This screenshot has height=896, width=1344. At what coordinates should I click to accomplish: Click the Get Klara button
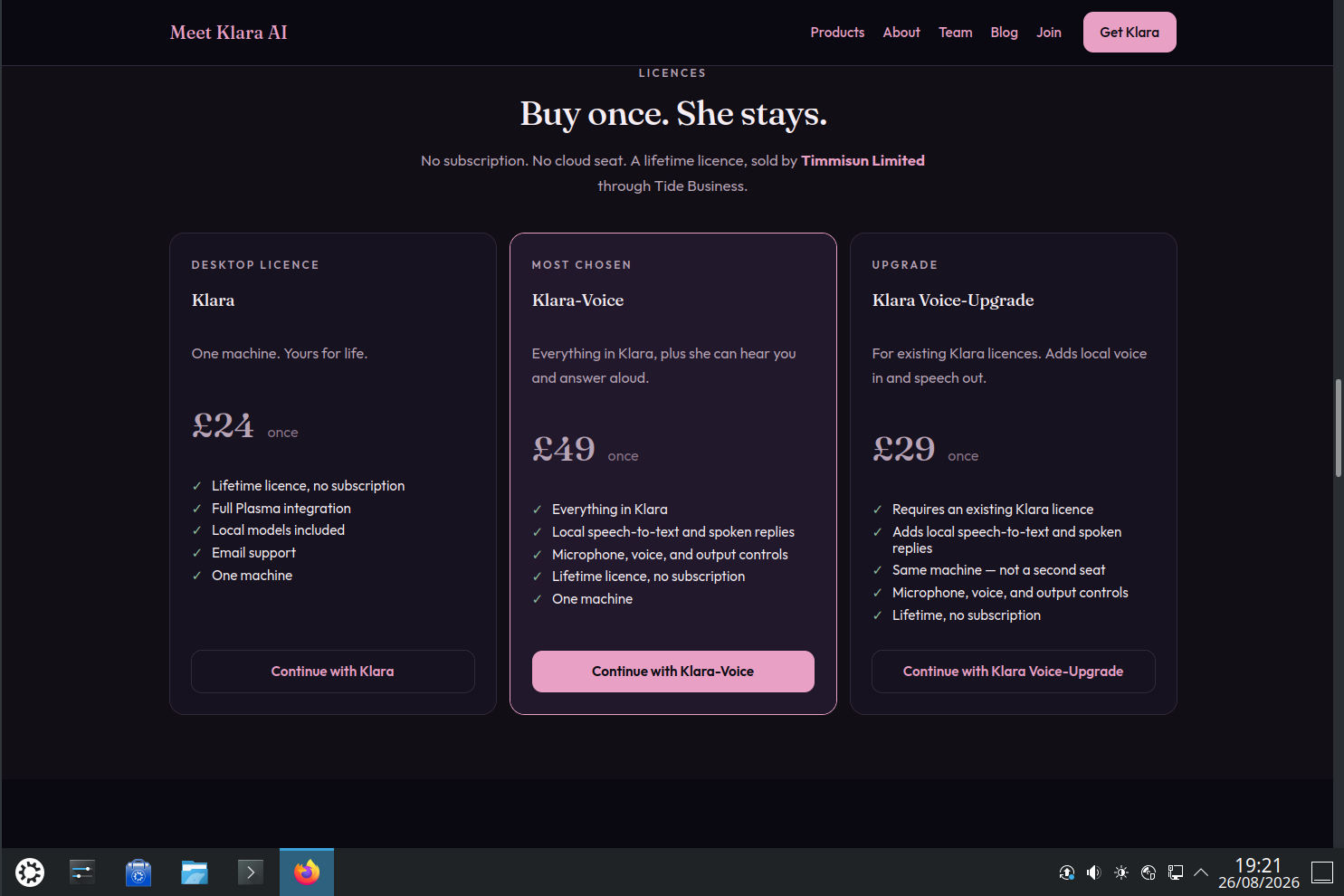click(x=1130, y=33)
